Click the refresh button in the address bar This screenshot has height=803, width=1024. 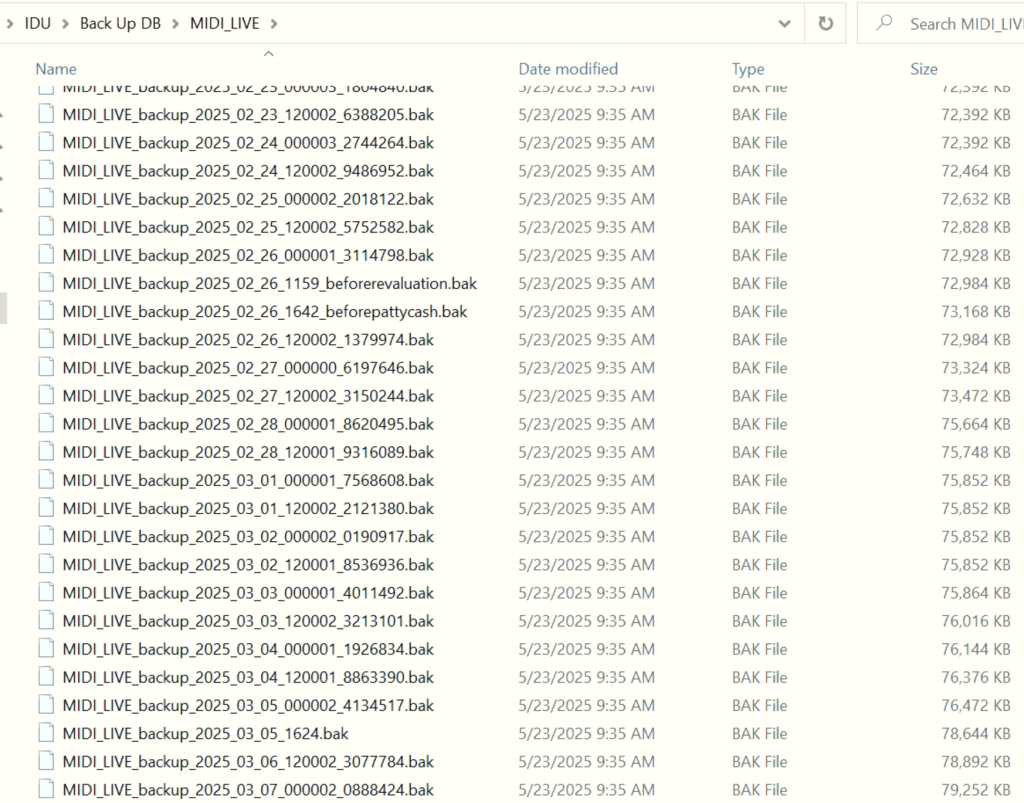click(x=825, y=24)
